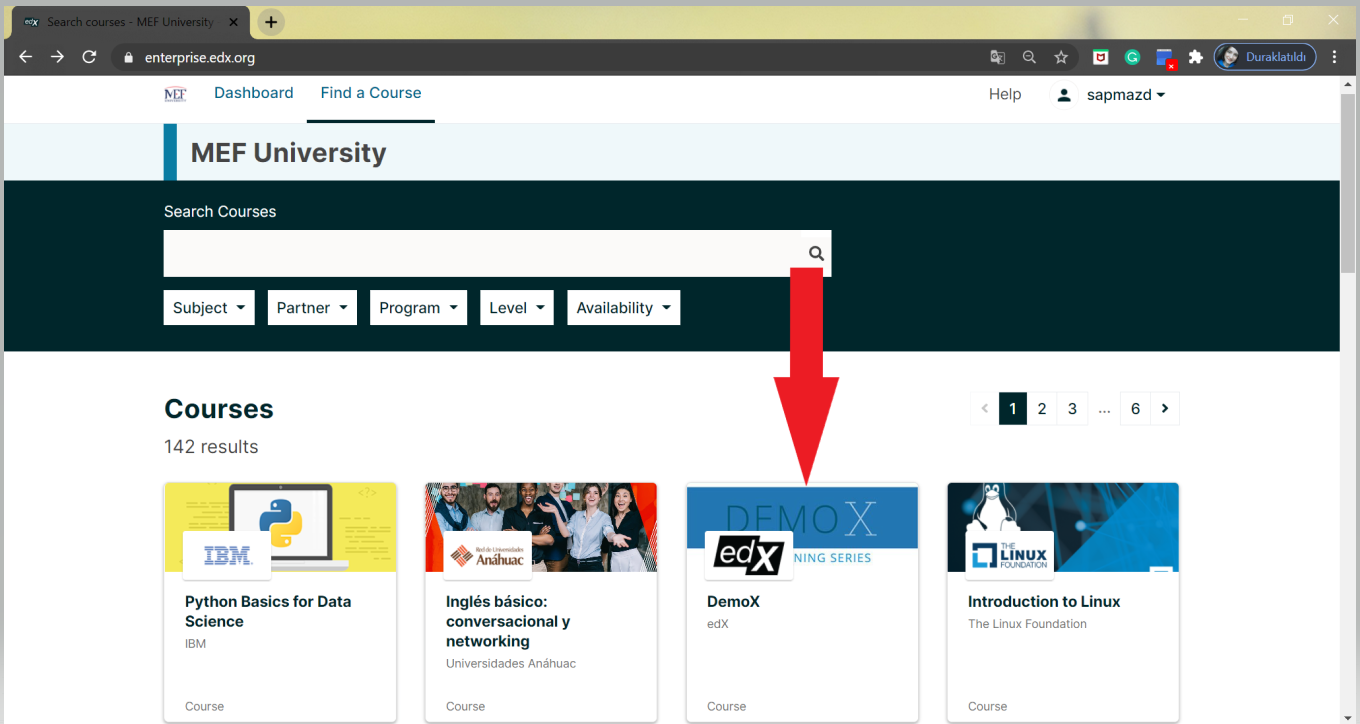Open Chrome's three-dot menu

point(1335,57)
